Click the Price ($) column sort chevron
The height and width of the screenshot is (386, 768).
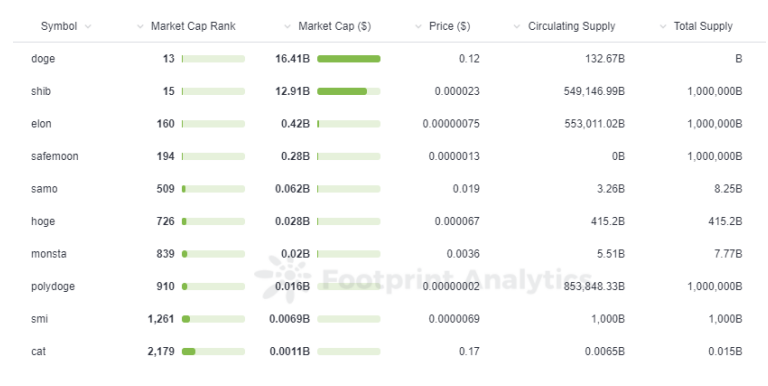[418, 26]
